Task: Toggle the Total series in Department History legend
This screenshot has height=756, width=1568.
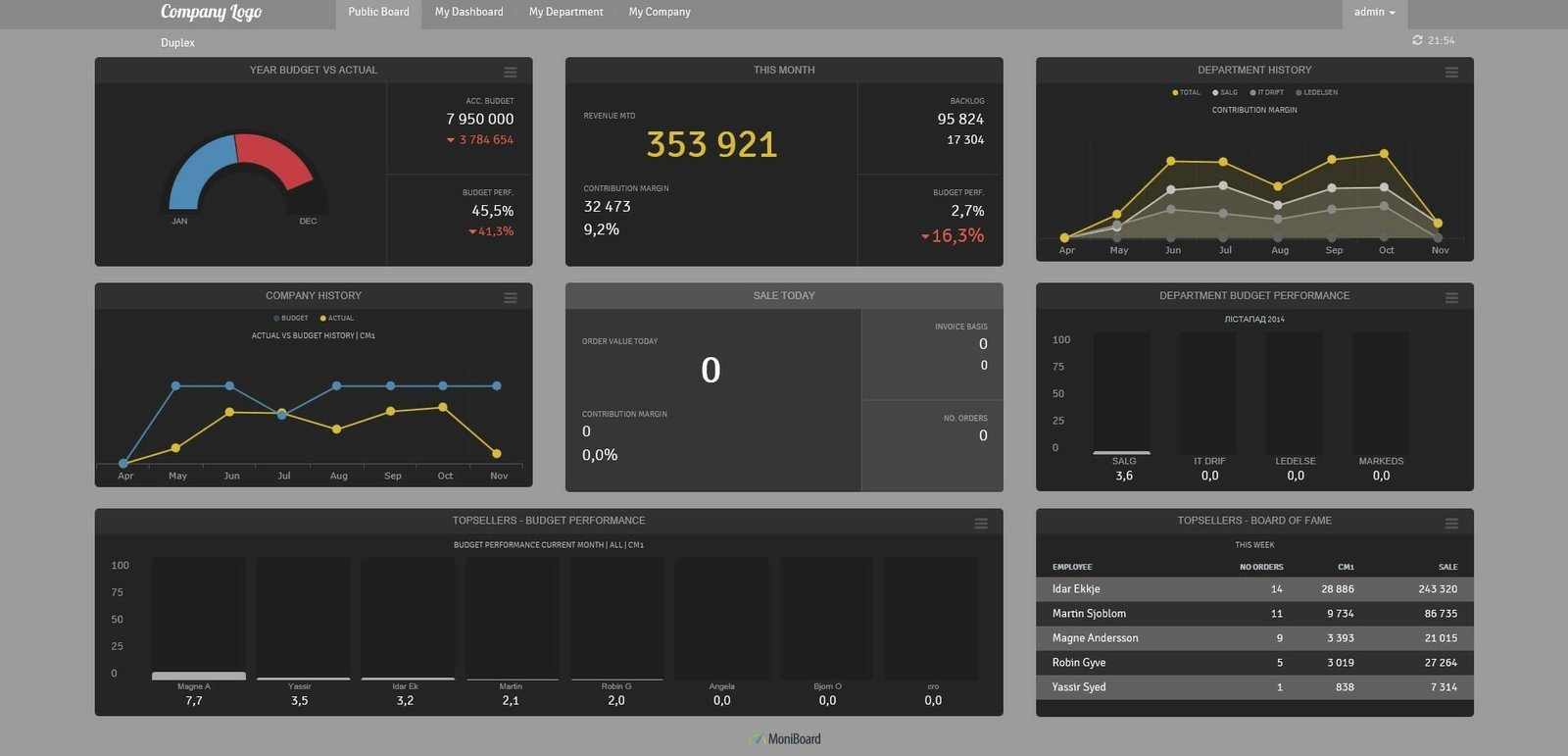Action: pyautogui.click(x=1186, y=92)
